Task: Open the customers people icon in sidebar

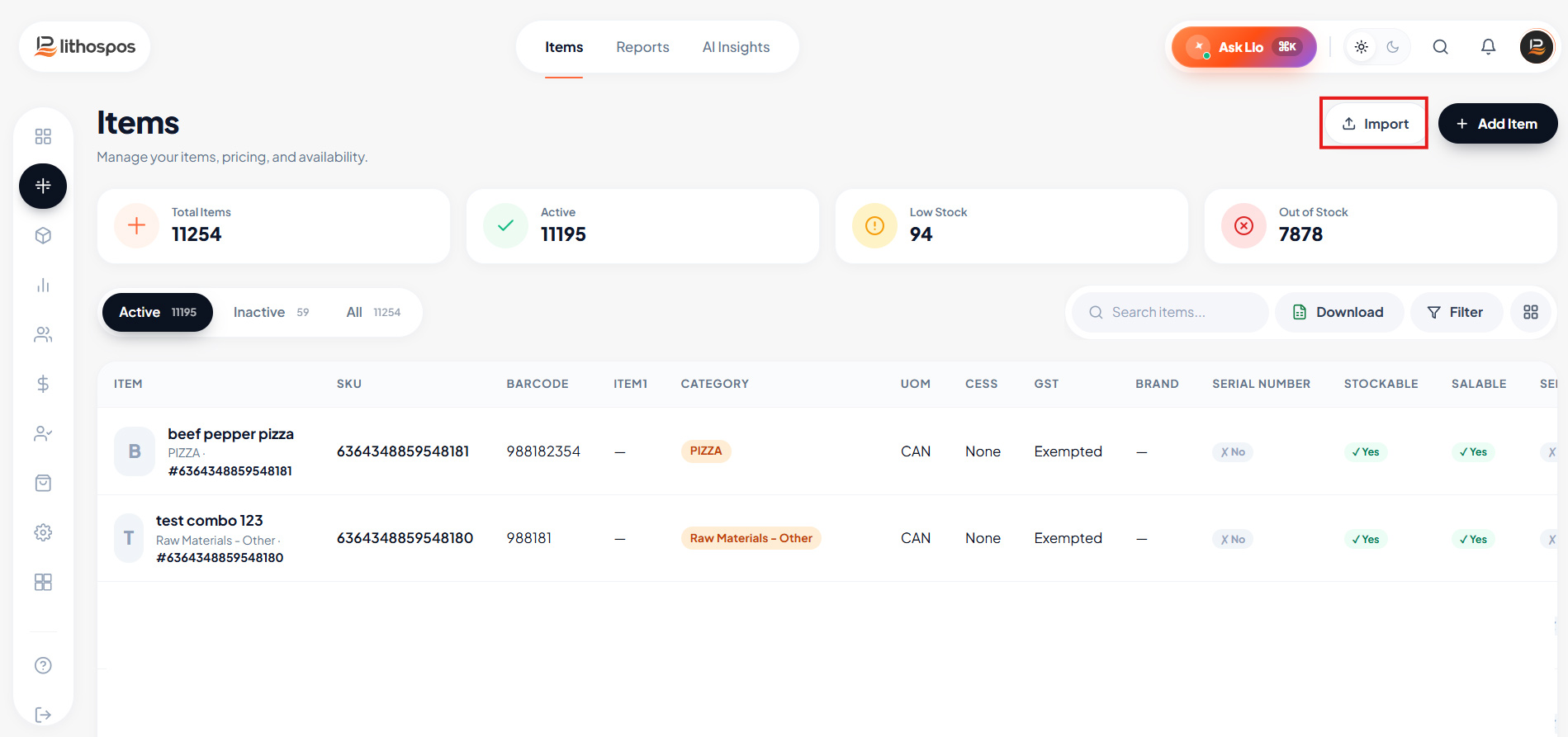Action: 43,334
